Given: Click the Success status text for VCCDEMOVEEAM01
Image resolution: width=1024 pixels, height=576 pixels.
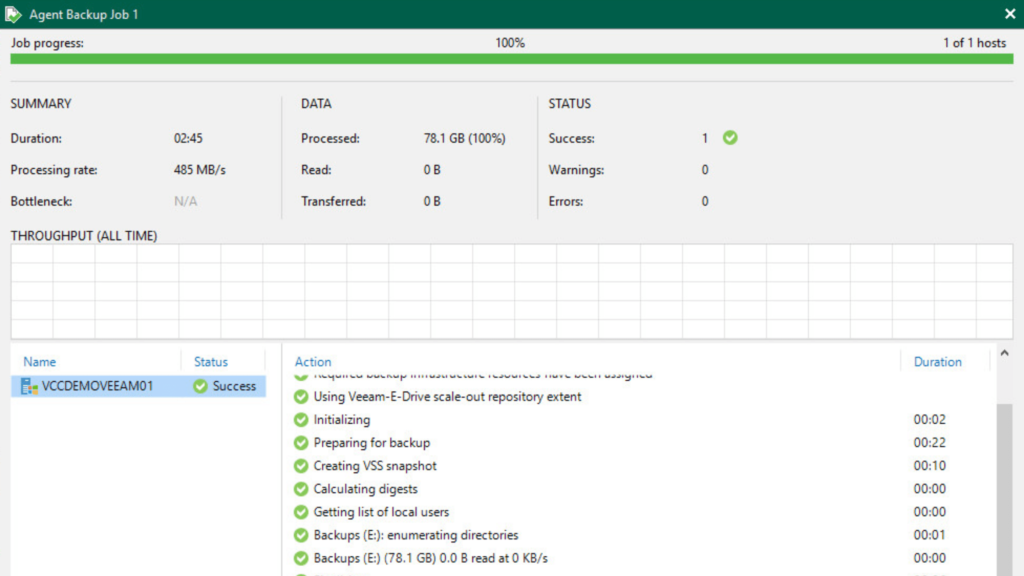Looking at the screenshot, I should pyautogui.click(x=234, y=386).
